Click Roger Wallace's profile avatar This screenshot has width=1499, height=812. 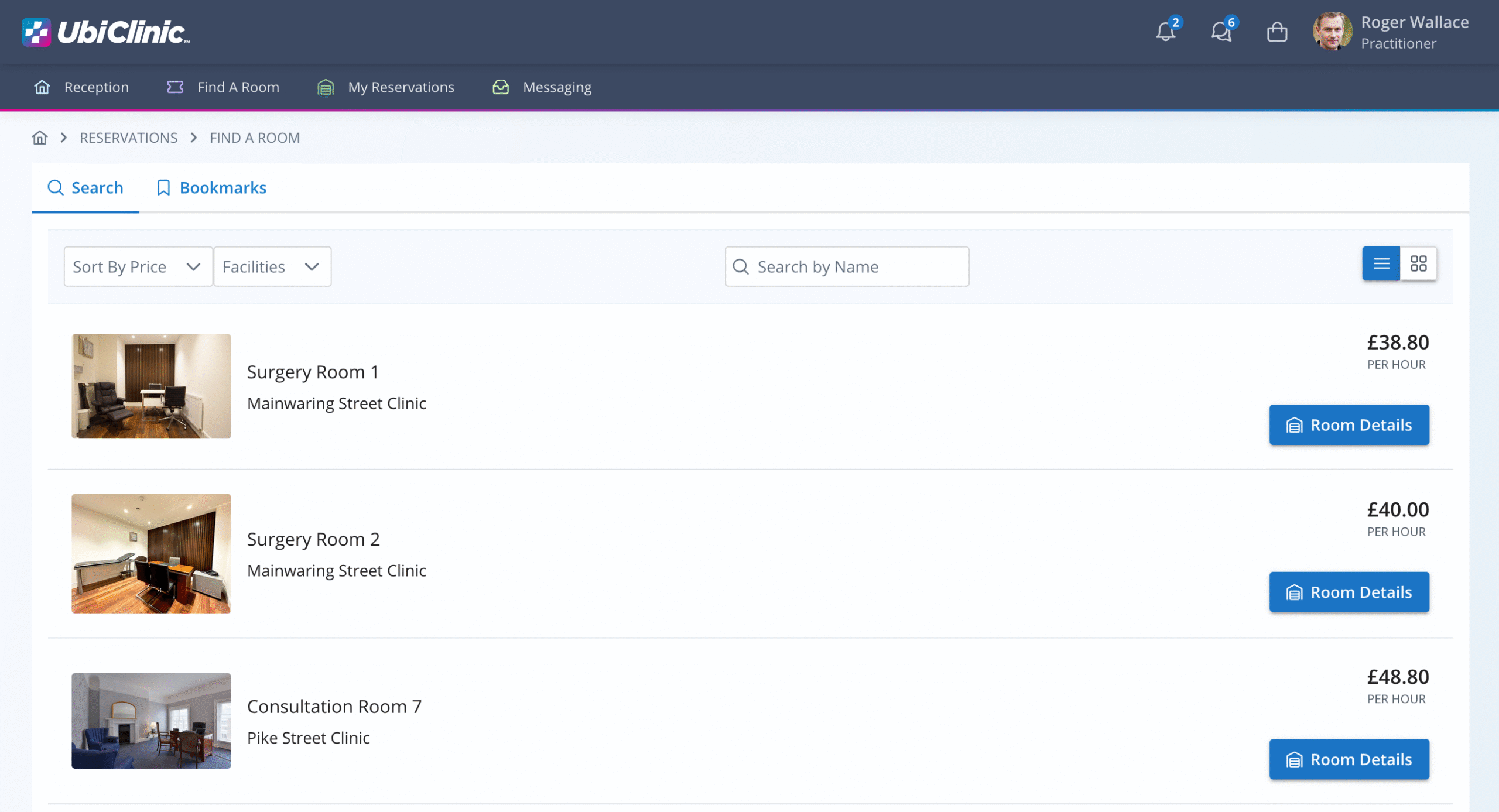(1332, 31)
